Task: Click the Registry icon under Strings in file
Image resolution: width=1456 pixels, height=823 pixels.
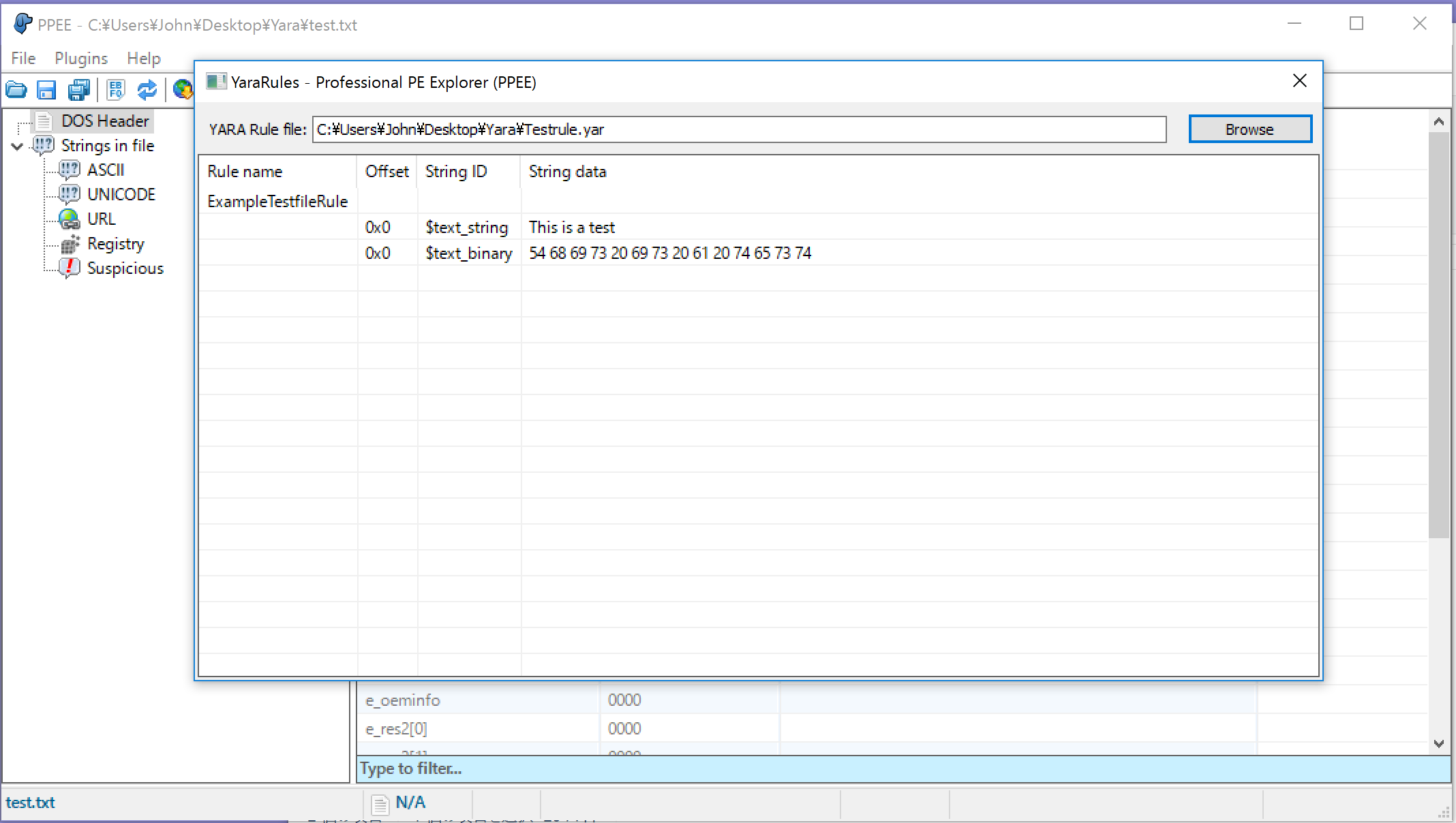Action: coord(70,243)
